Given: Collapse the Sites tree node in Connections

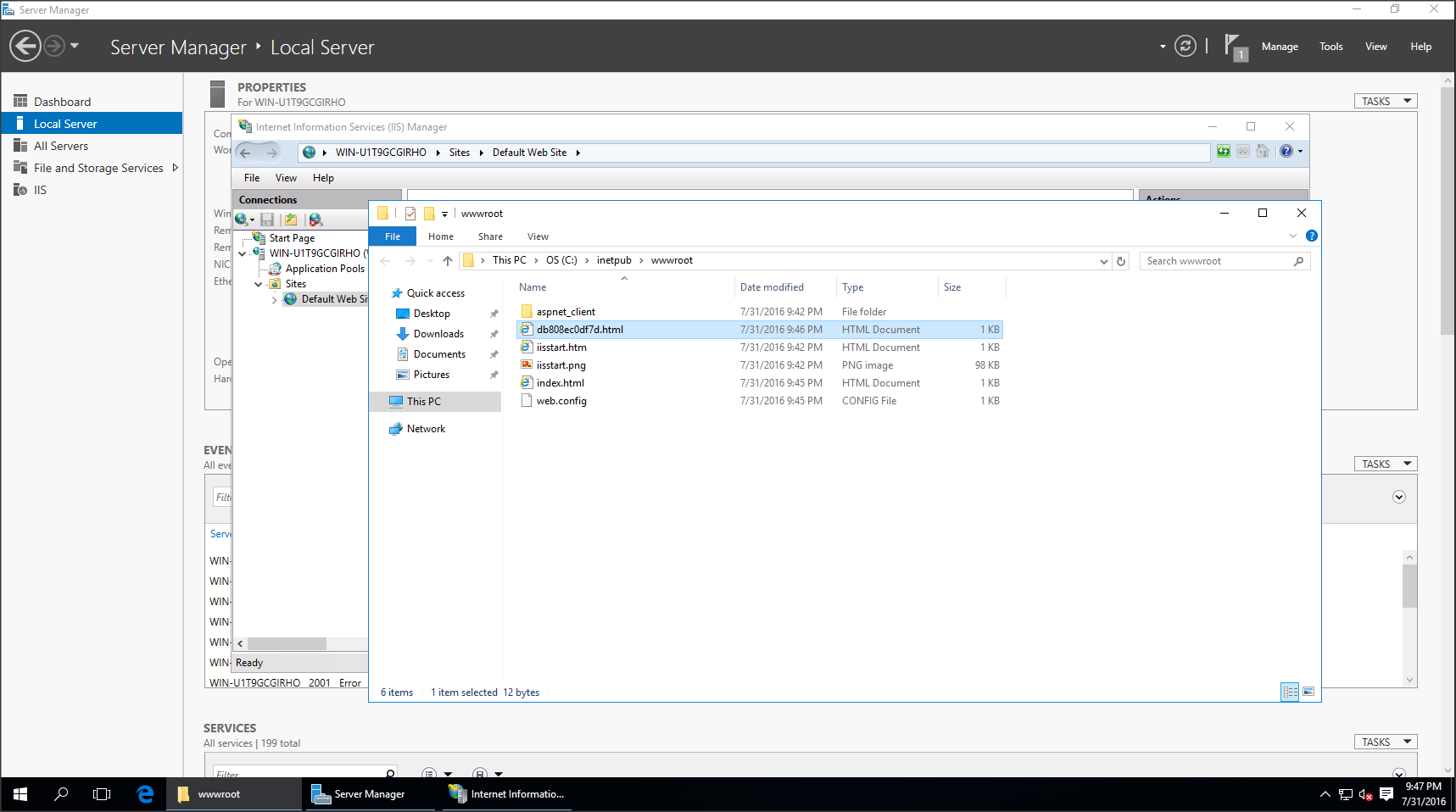Looking at the screenshot, I should tap(259, 285).
